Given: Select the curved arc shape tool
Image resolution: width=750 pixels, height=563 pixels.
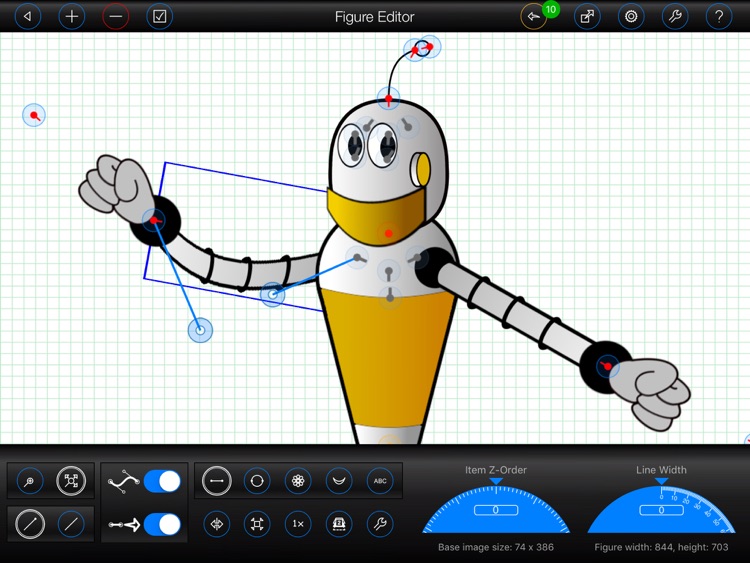Looking at the screenshot, I should 339,481.
